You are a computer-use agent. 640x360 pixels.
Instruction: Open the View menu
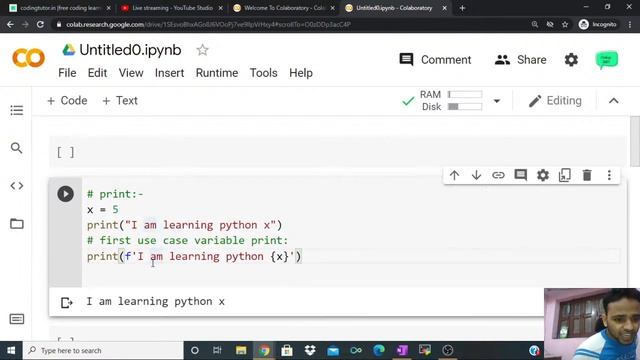(131, 73)
